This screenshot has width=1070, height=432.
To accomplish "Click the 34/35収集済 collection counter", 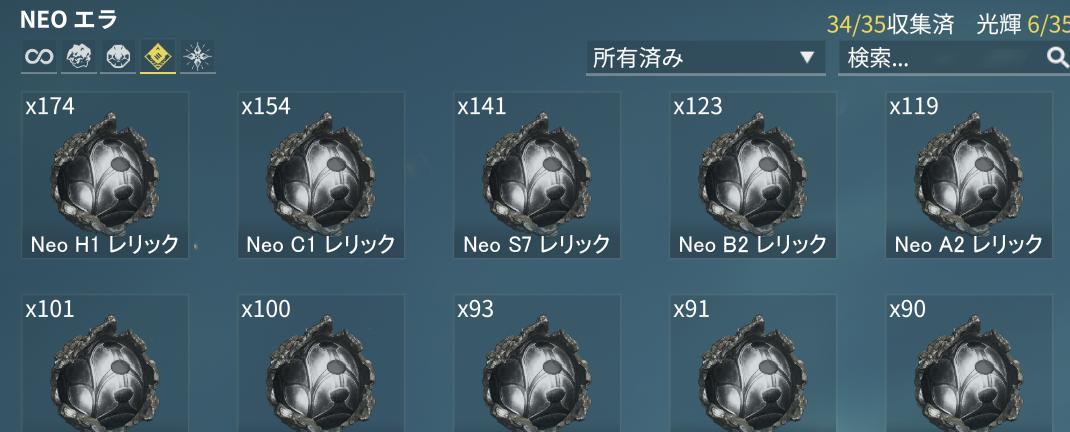I will click(890, 25).
